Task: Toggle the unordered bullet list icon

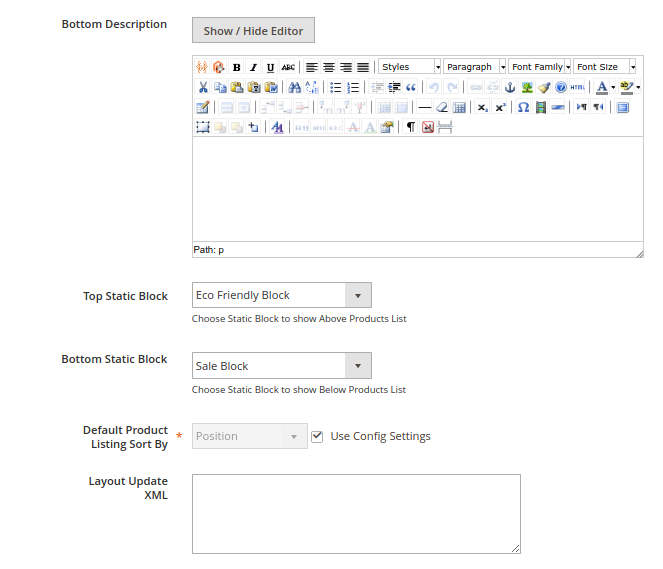Action: 336,87
